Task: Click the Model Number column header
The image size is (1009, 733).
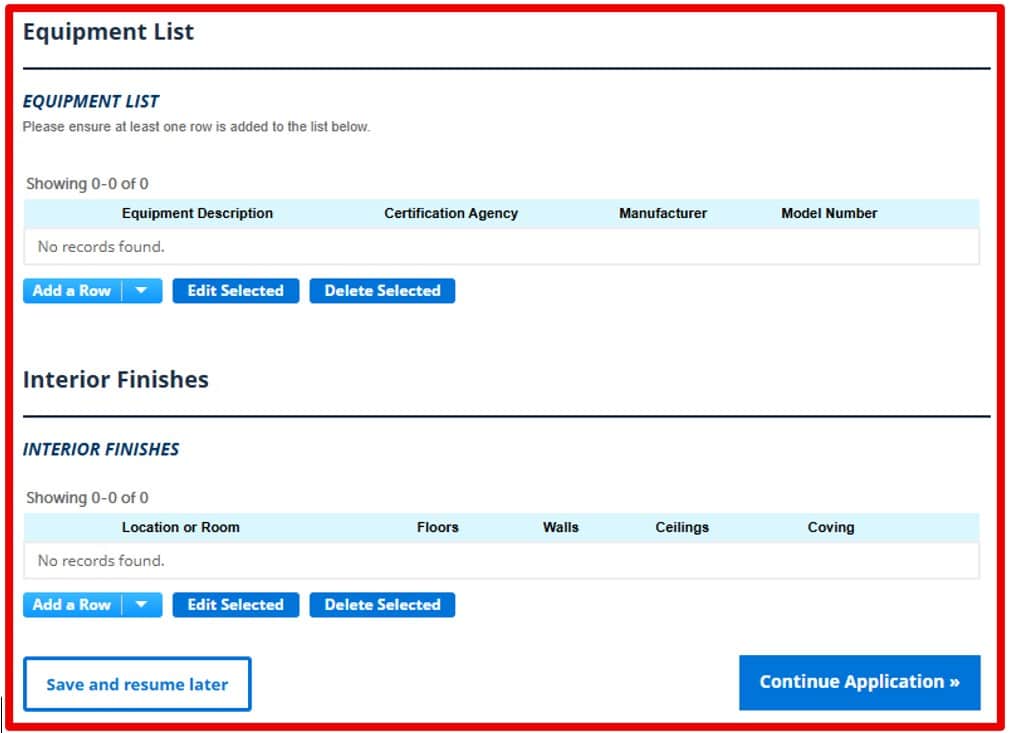Action: point(829,213)
